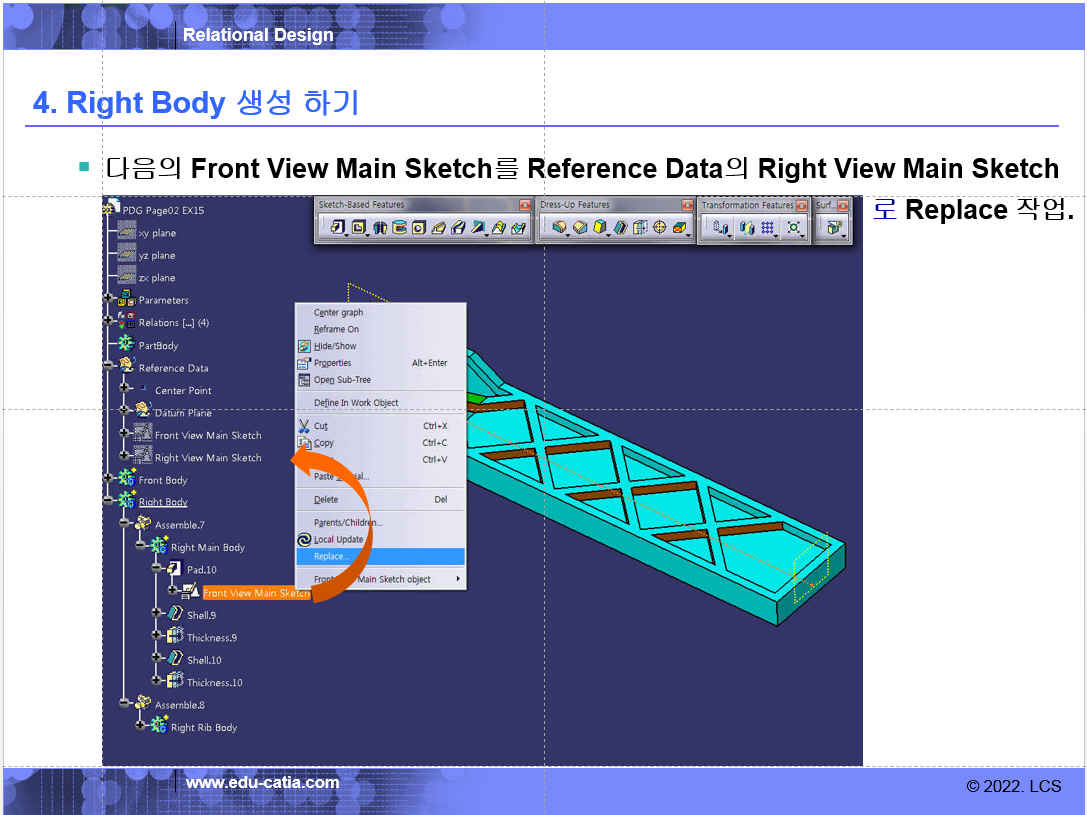The height and width of the screenshot is (815, 1087).
Task: Select Right View Main Sketch in tree
Action: [x=207, y=458]
